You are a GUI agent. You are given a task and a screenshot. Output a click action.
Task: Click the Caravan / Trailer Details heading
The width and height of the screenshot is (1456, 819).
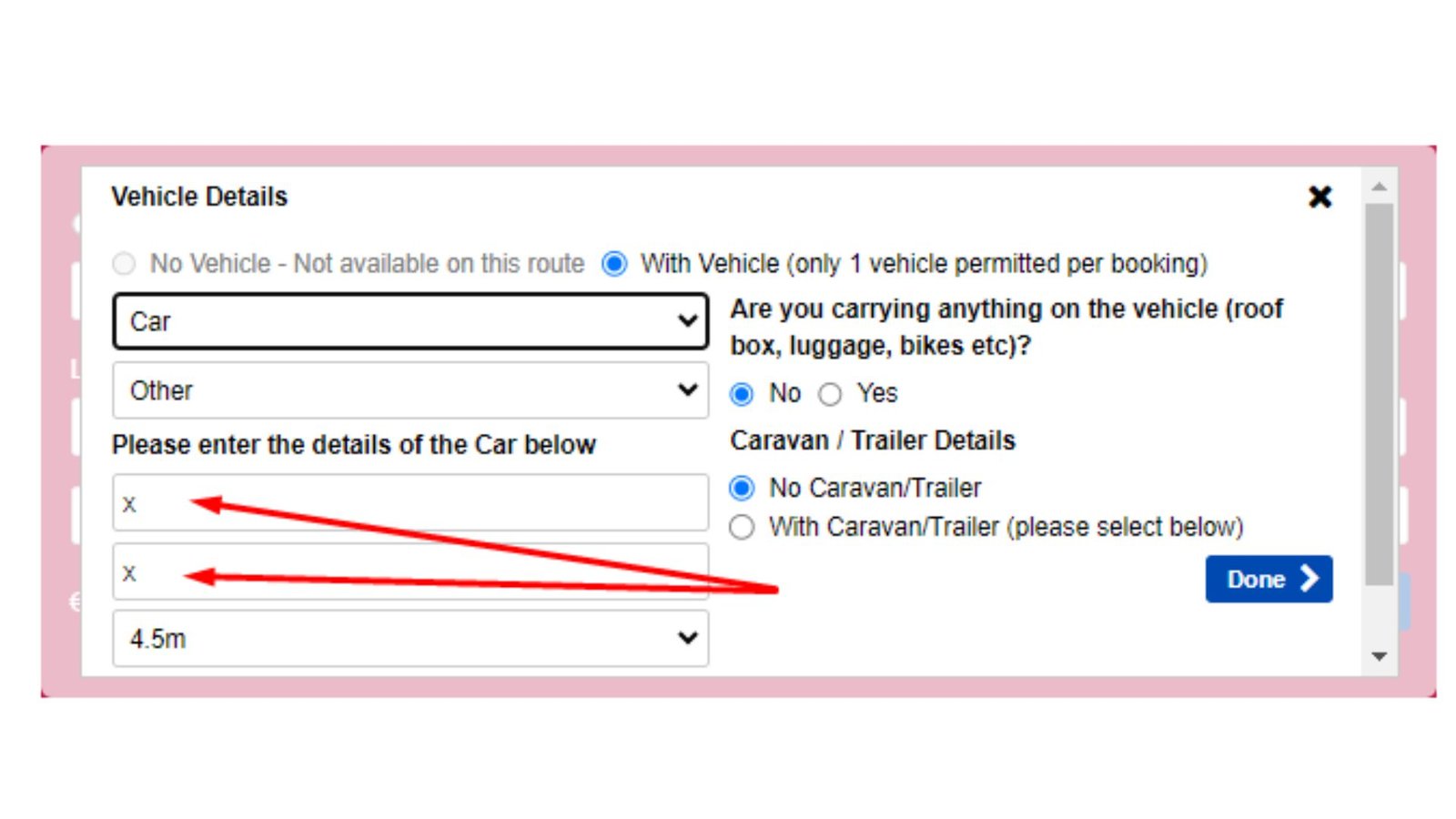(x=872, y=440)
